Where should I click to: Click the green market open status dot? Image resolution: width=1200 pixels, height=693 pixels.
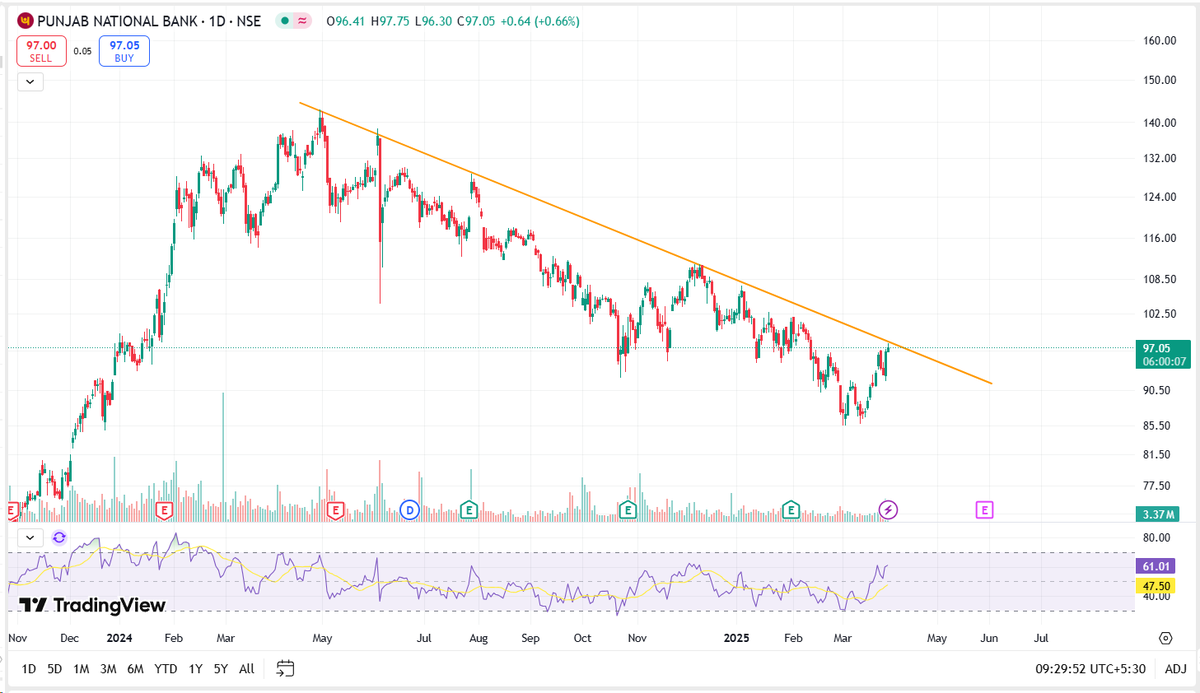(285, 20)
